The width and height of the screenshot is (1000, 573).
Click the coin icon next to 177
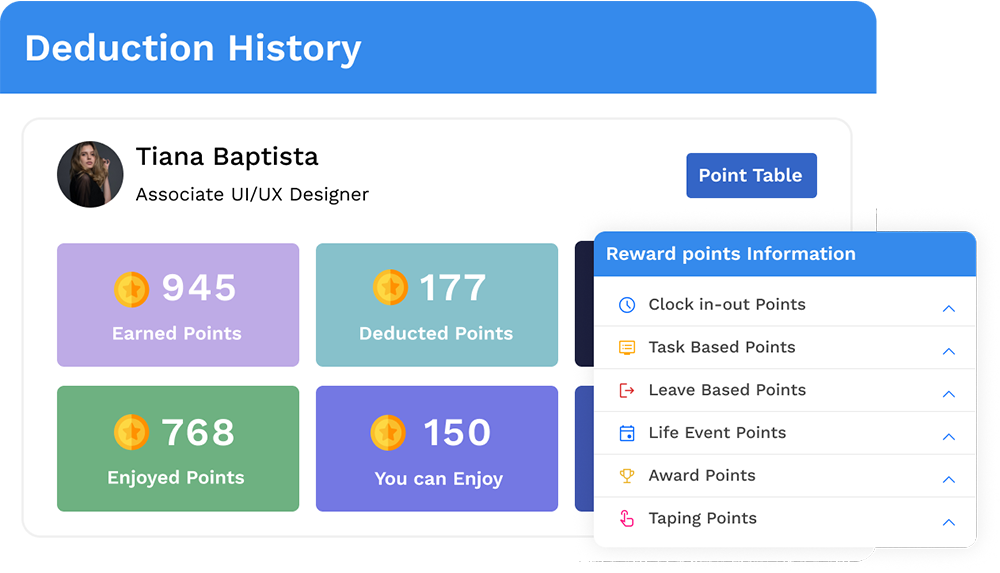tap(390, 288)
